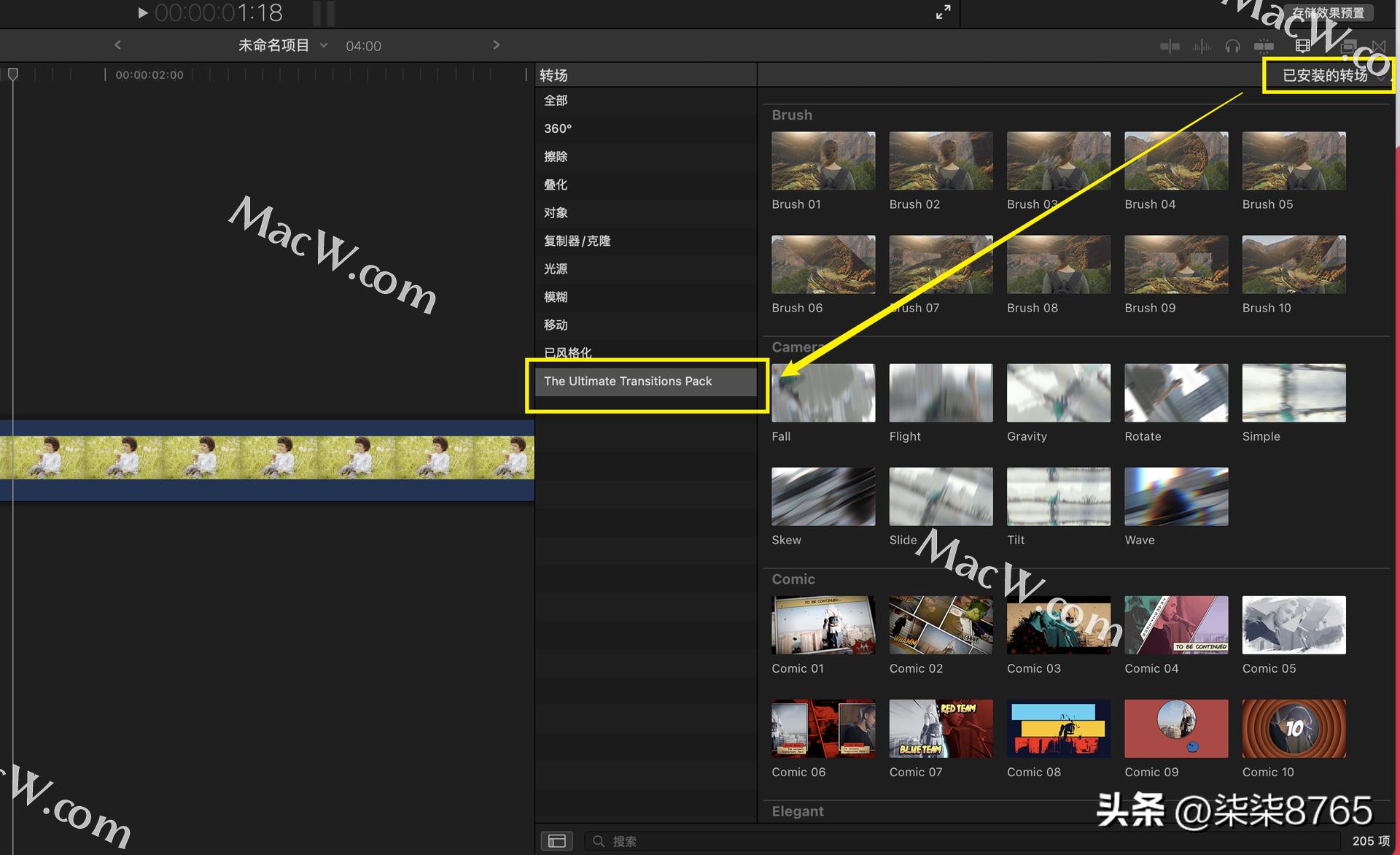Viewport: 1400px width, 855px height.
Task: Enable audio skimming waveform toggle
Action: [x=1201, y=45]
